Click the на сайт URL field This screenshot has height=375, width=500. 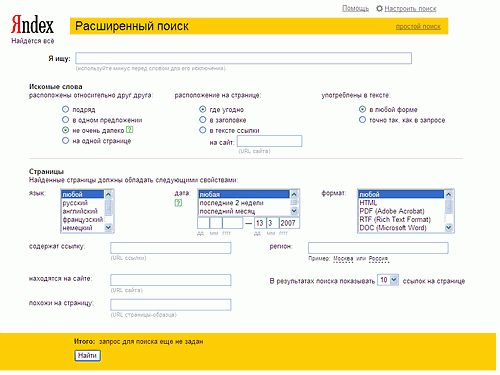pyautogui.click(x=270, y=141)
